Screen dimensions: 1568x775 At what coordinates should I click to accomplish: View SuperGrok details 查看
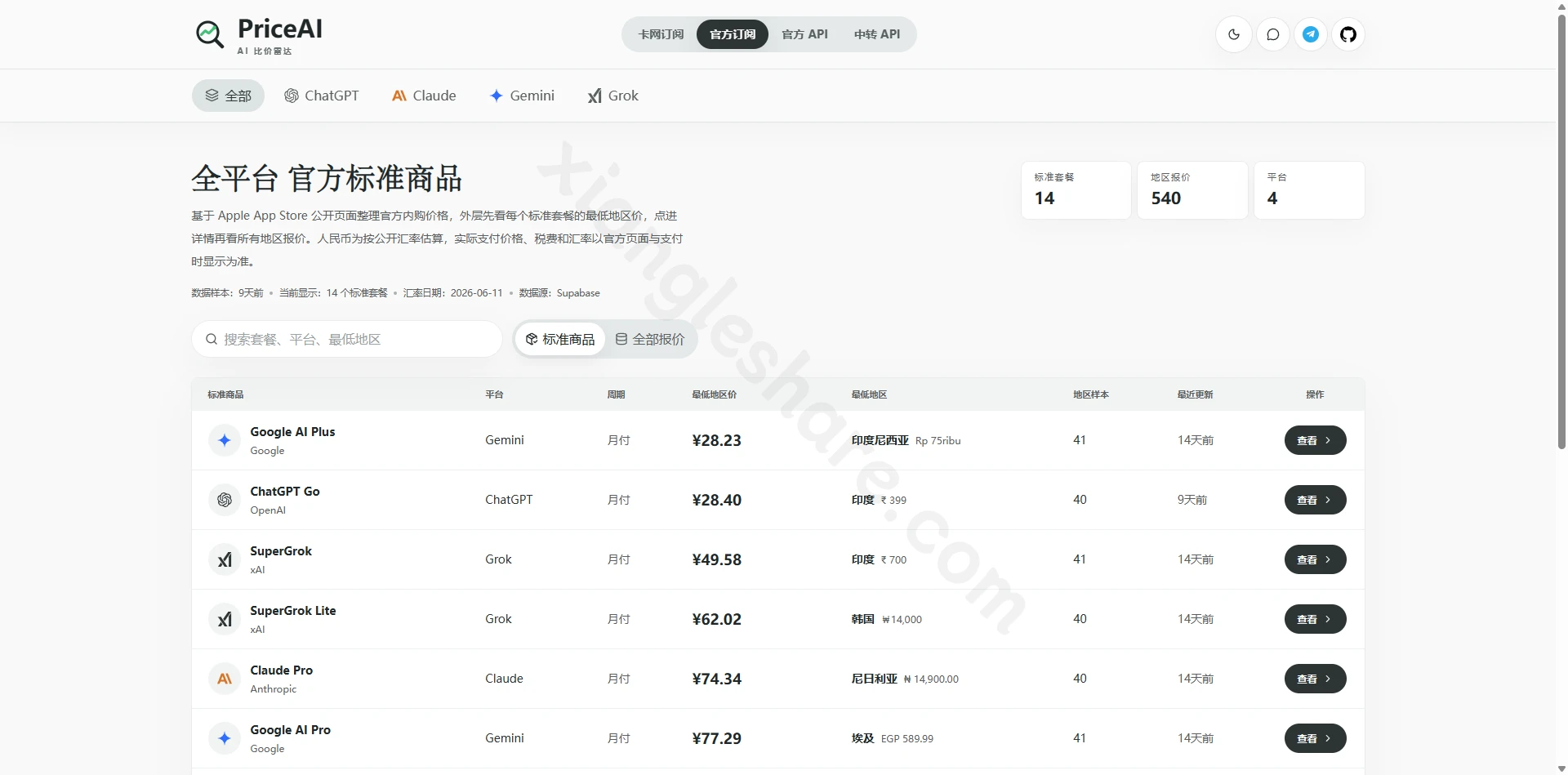pyautogui.click(x=1315, y=559)
